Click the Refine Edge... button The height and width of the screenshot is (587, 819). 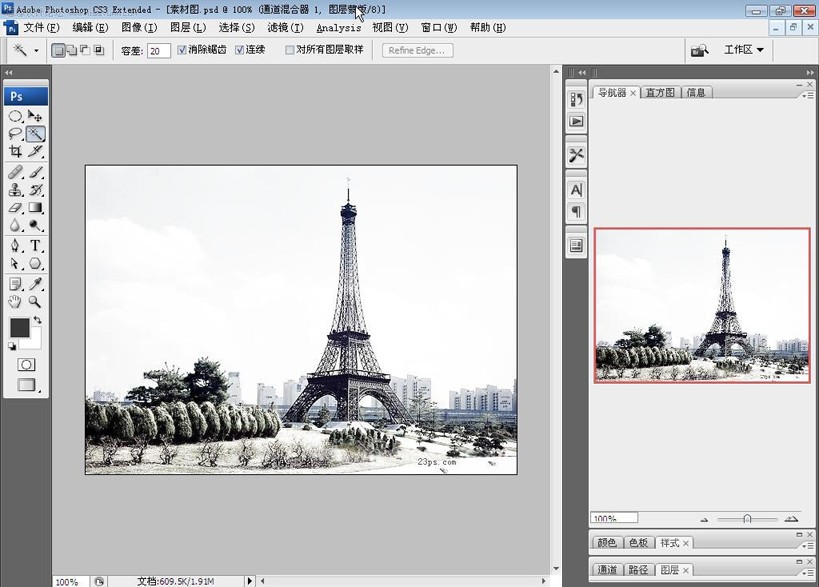point(417,50)
